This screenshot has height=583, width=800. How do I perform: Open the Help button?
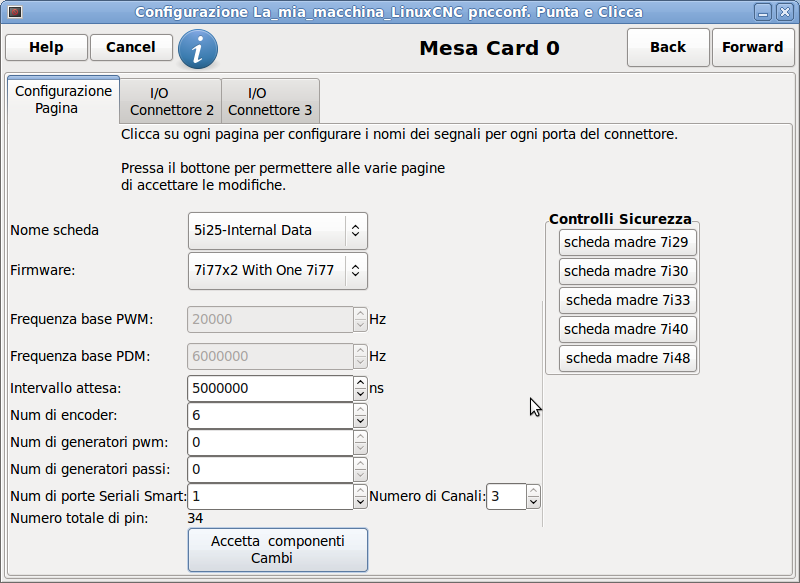pyautogui.click(x=46, y=47)
